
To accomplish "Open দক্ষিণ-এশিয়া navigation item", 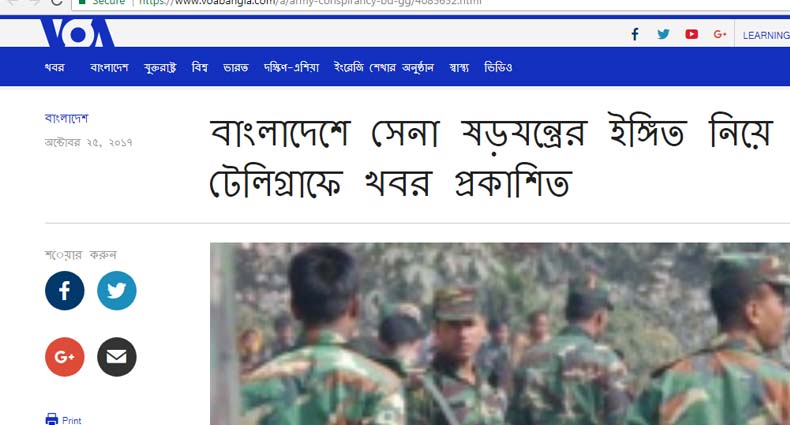I will (292, 67).
